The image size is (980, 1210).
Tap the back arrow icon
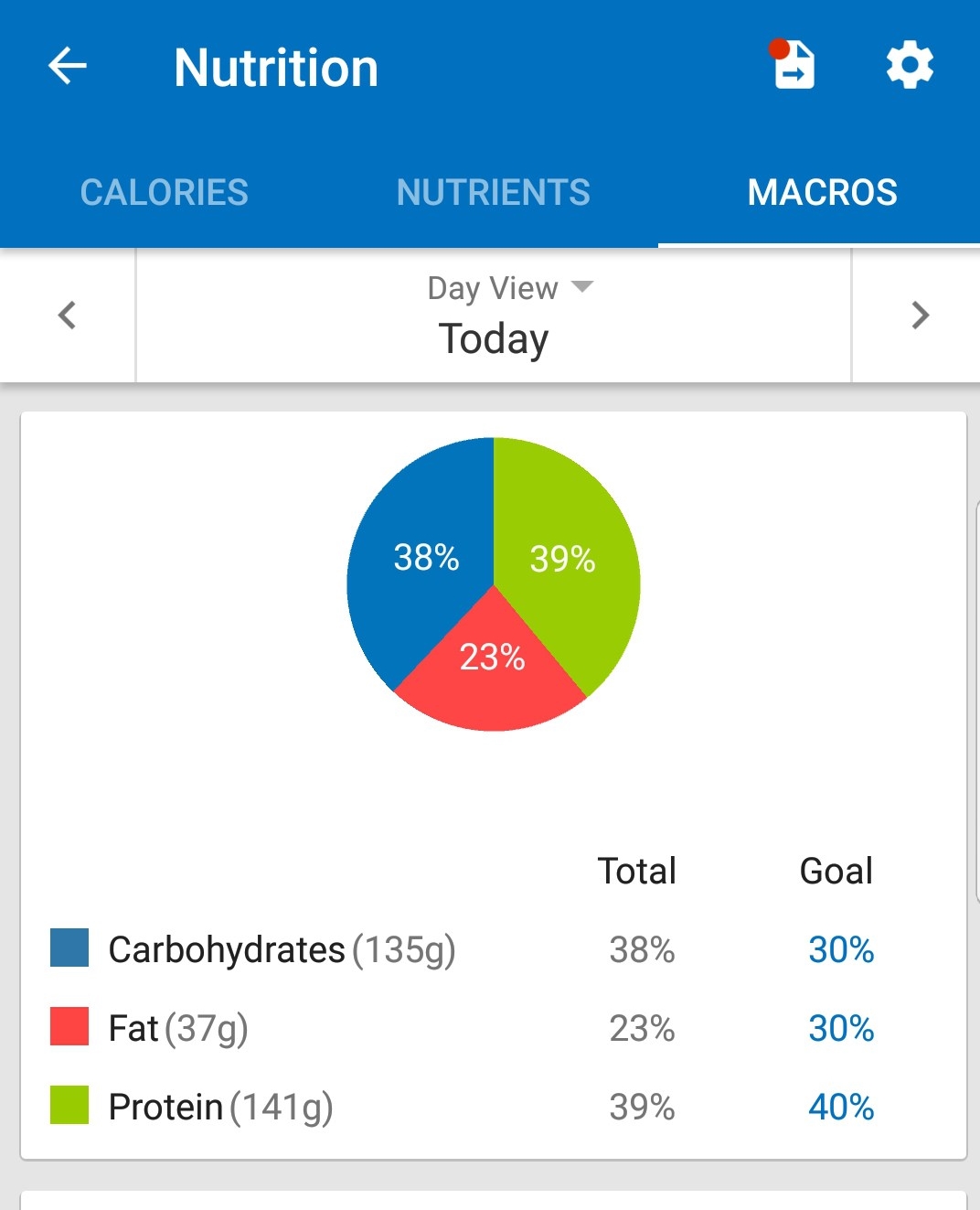(x=68, y=66)
